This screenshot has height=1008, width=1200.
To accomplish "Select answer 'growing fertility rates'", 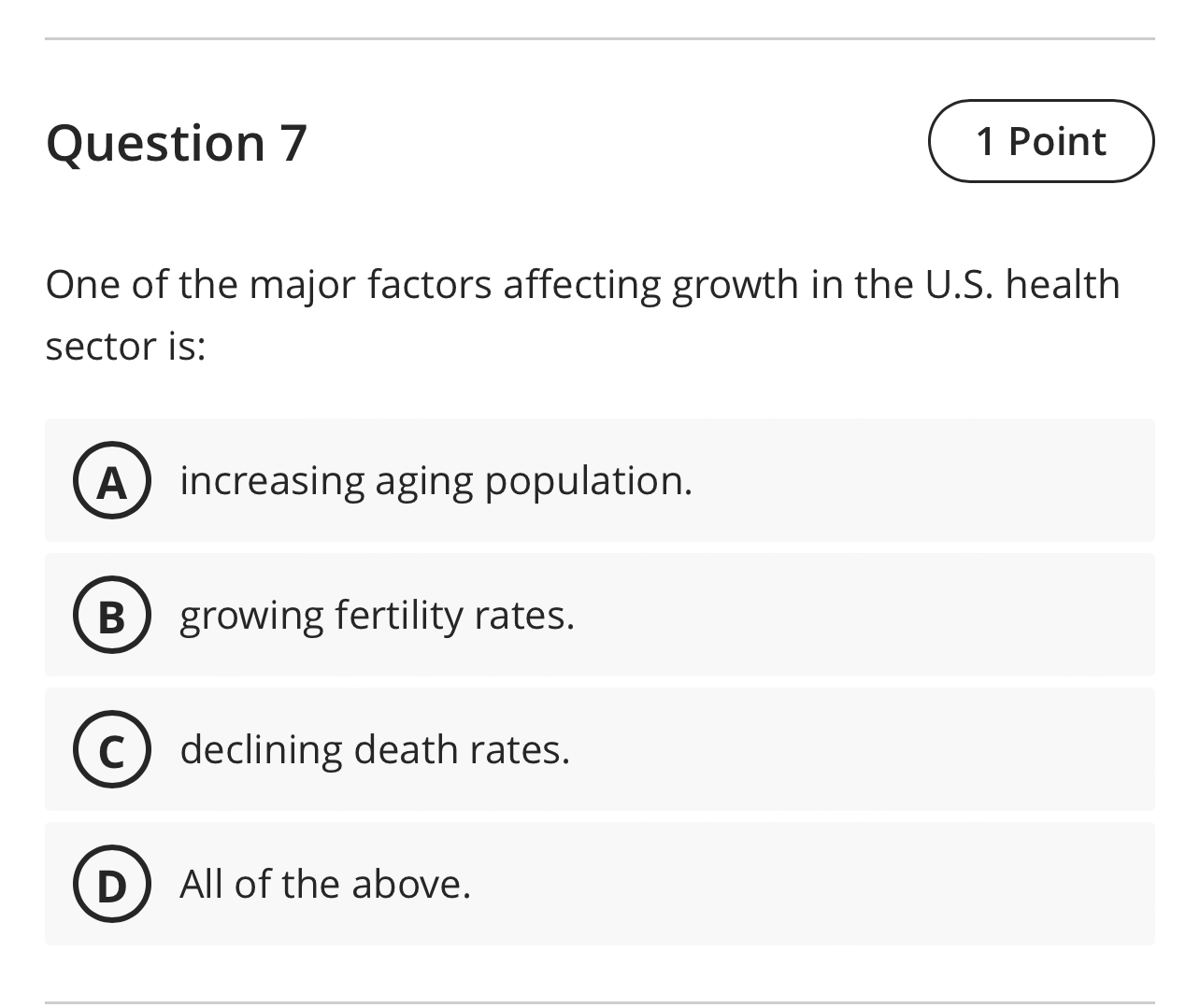I will [376, 616].
